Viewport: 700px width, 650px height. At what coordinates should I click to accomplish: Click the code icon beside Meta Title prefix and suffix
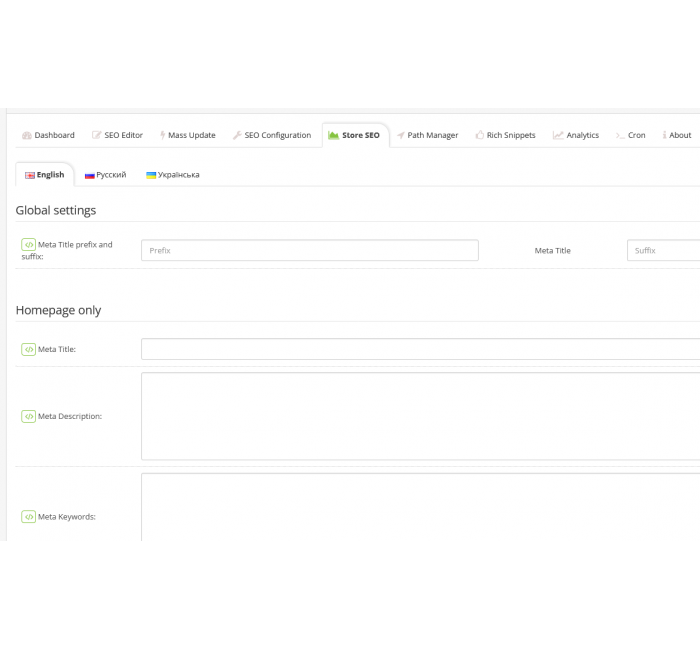[x=29, y=245]
